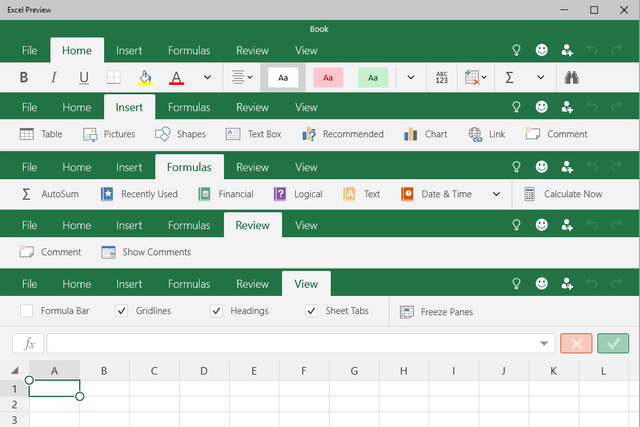
Task: Open the Shapes gallery
Action: (180, 134)
